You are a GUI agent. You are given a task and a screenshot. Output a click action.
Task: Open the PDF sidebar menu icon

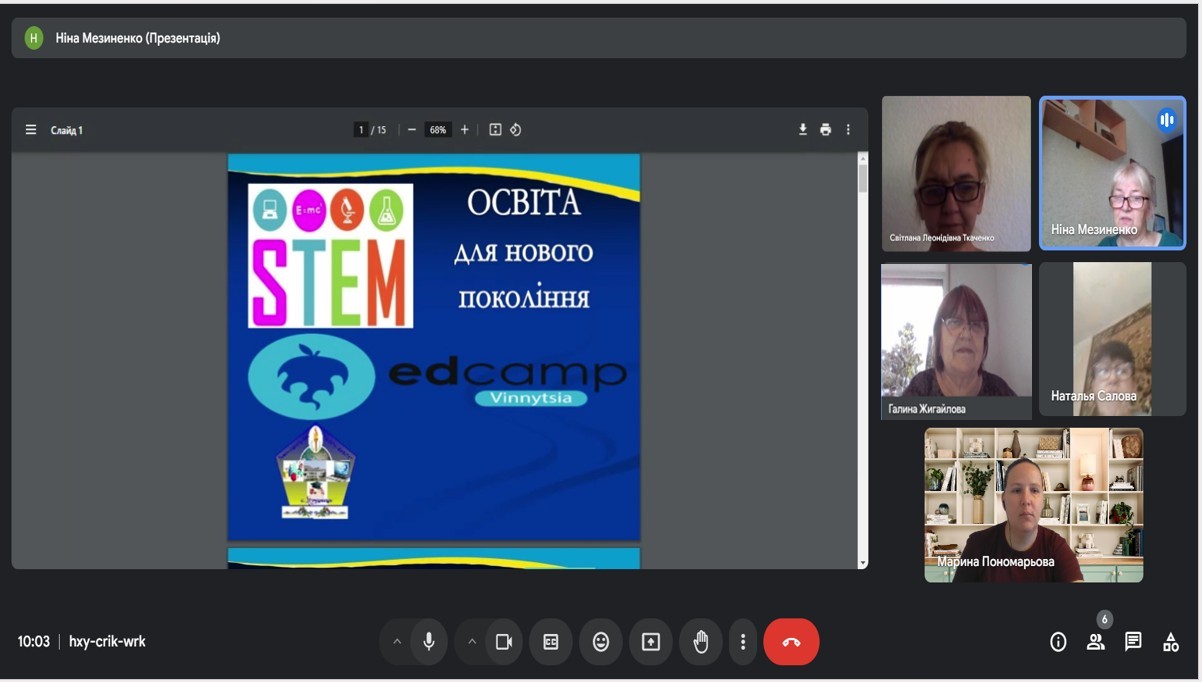point(31,130)
